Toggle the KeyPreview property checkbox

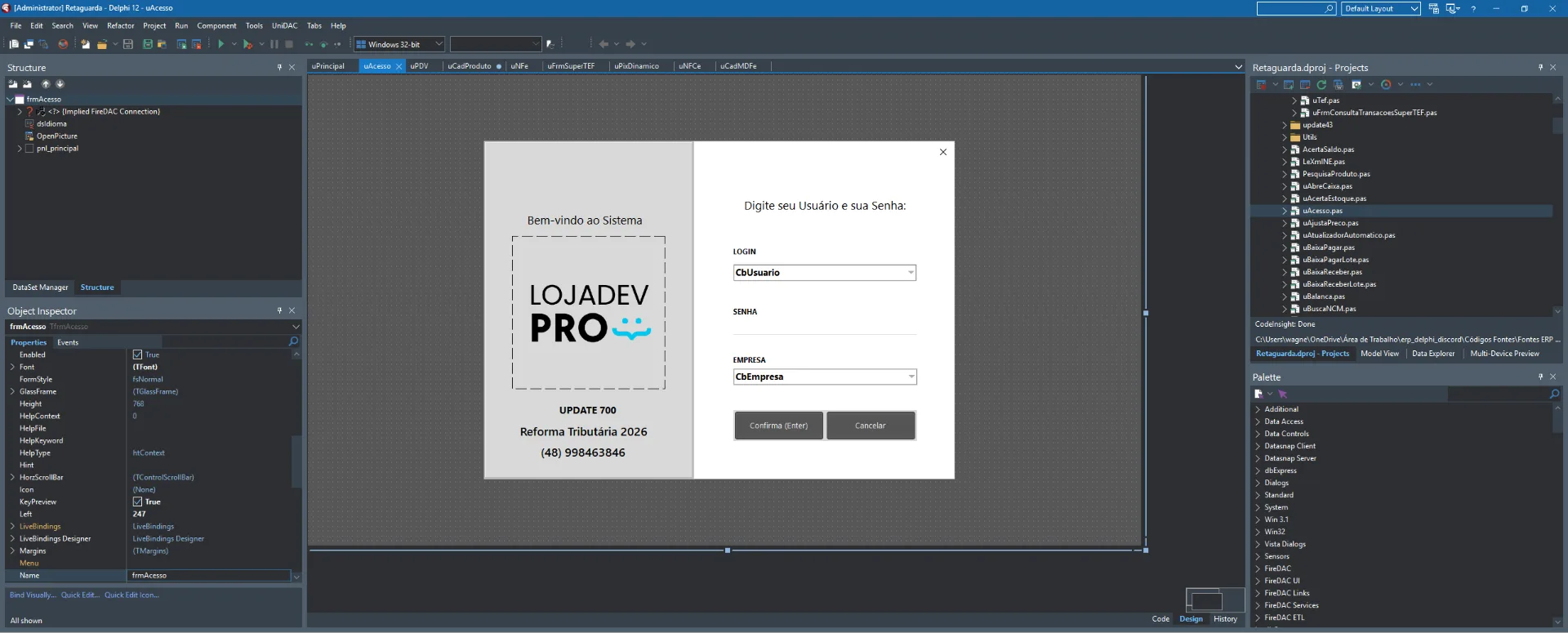tap(137, 501)
